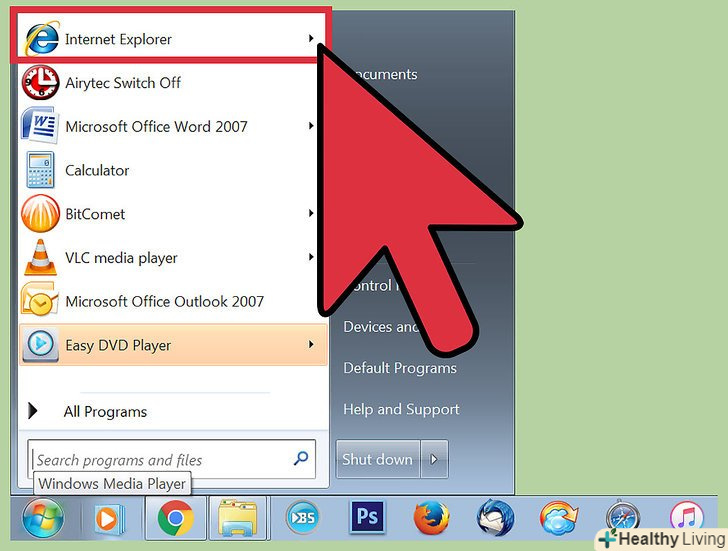728x551 pixels.
Task: Select the BitComet menu entry label
Action: click(x=95, y=214)
